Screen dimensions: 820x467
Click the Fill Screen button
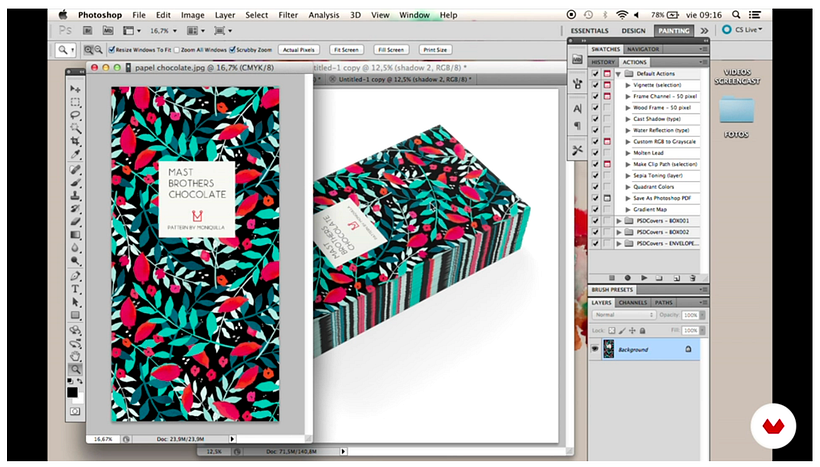[x=391, y=50]
